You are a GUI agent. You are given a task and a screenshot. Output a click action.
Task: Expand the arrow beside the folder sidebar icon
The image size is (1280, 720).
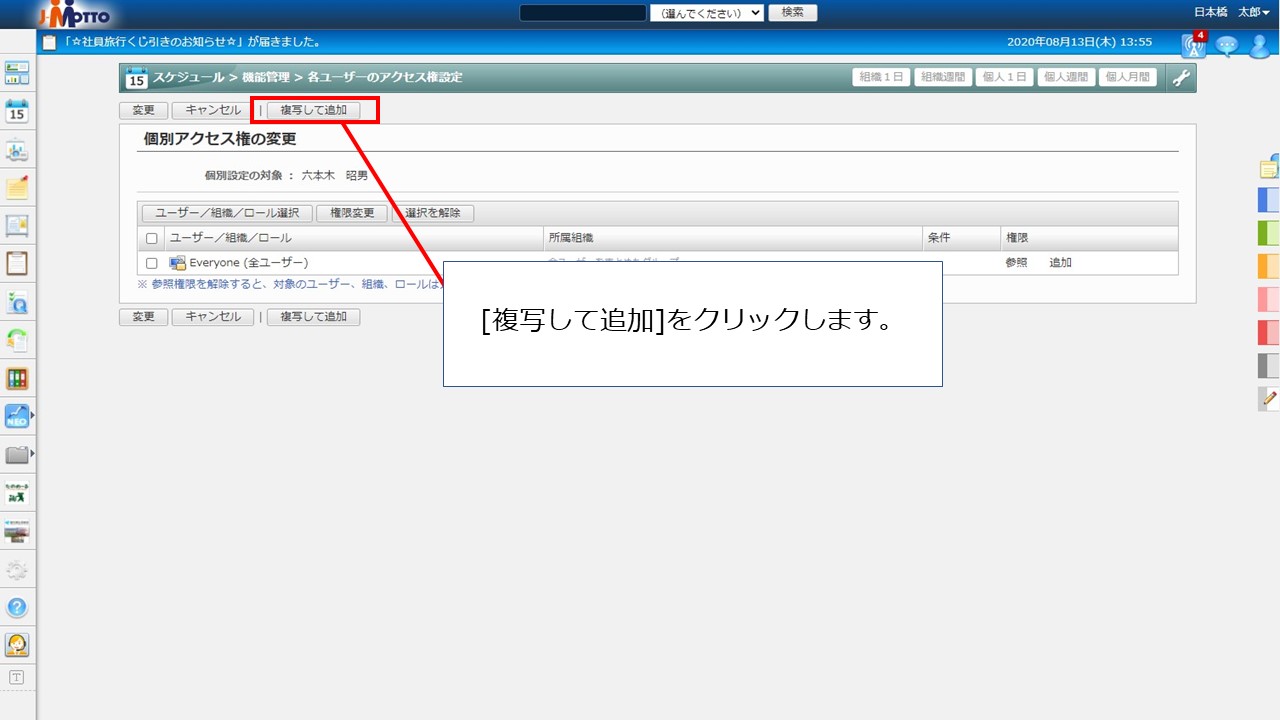point(33,454)
